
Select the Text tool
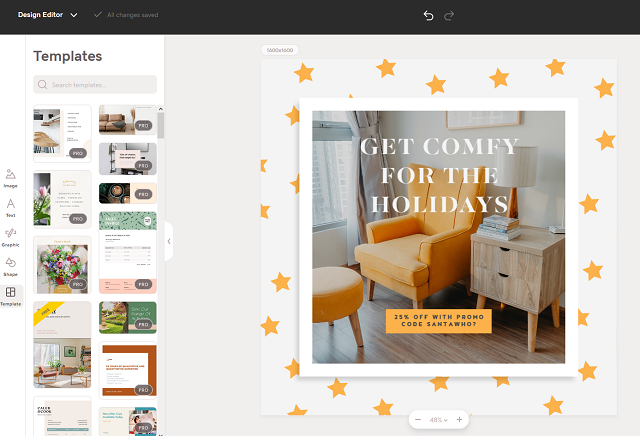11,207
